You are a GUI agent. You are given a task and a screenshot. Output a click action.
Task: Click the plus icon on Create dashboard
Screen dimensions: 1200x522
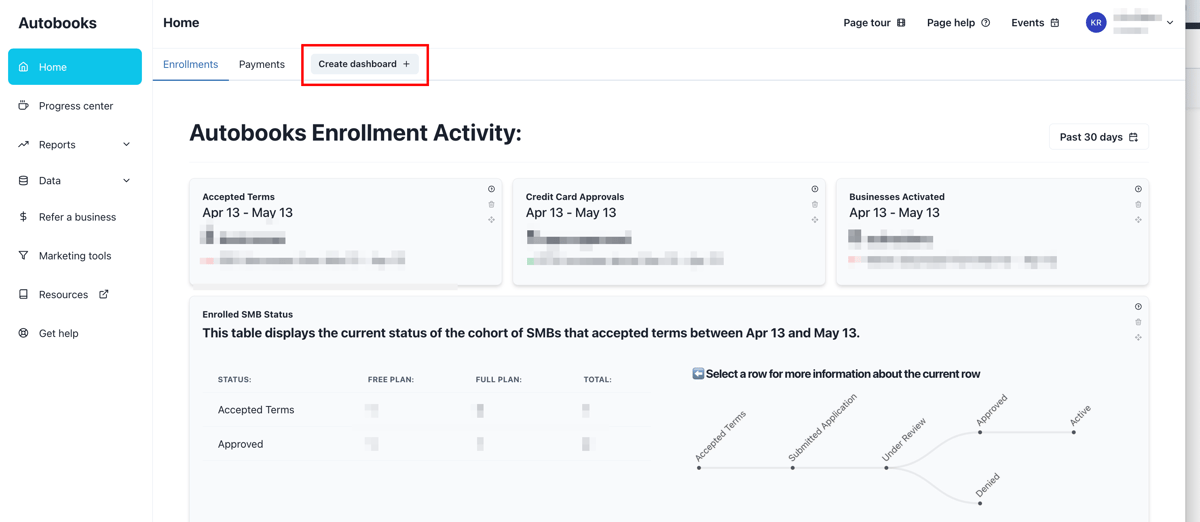coord(406,64)
